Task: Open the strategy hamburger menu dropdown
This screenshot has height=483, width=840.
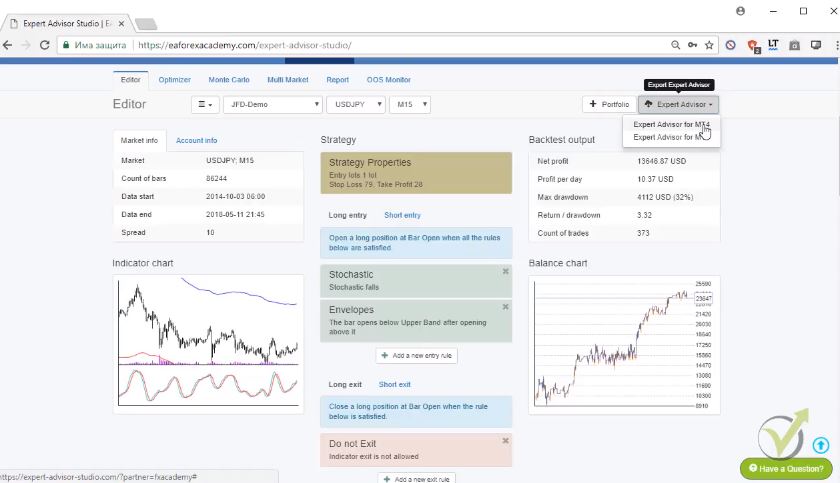Action: point(205,104)
